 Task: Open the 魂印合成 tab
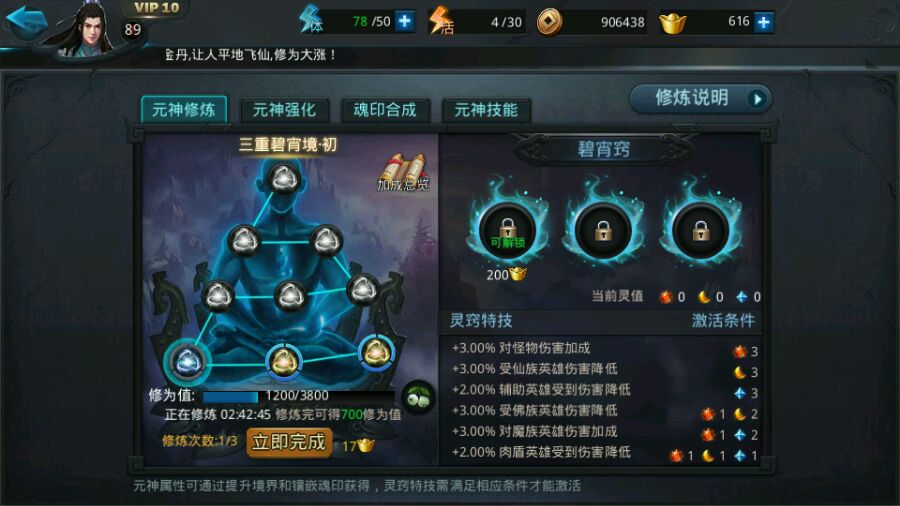coord(385,110)
